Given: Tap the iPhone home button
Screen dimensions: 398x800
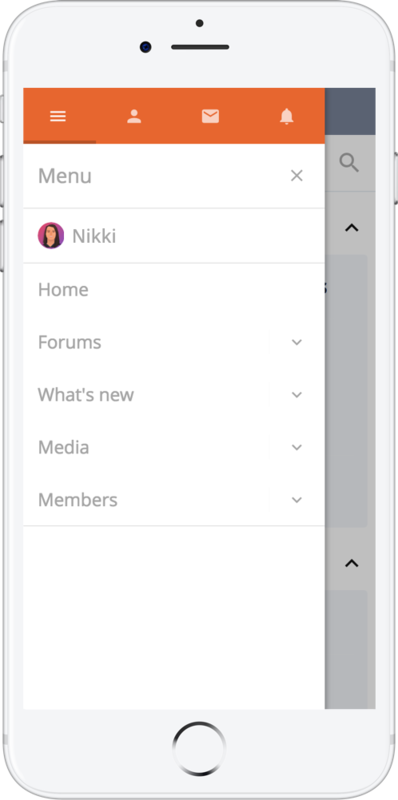Looking at the screenshot, I should (x=199, y=748).
